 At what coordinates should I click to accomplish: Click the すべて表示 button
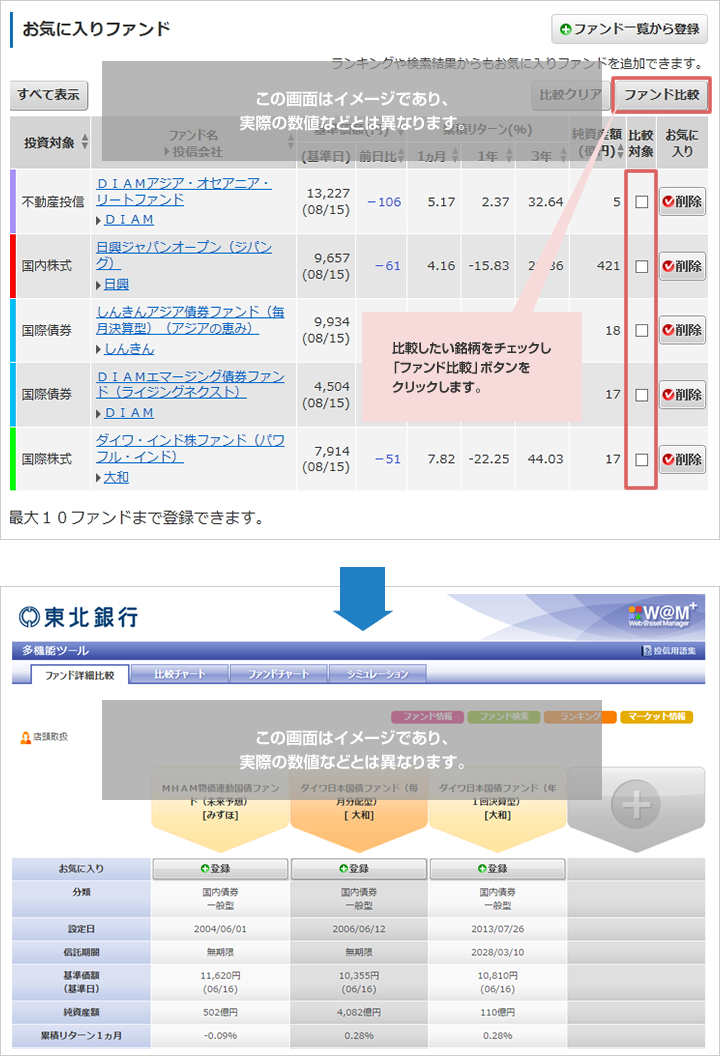(x=48, y=95)
